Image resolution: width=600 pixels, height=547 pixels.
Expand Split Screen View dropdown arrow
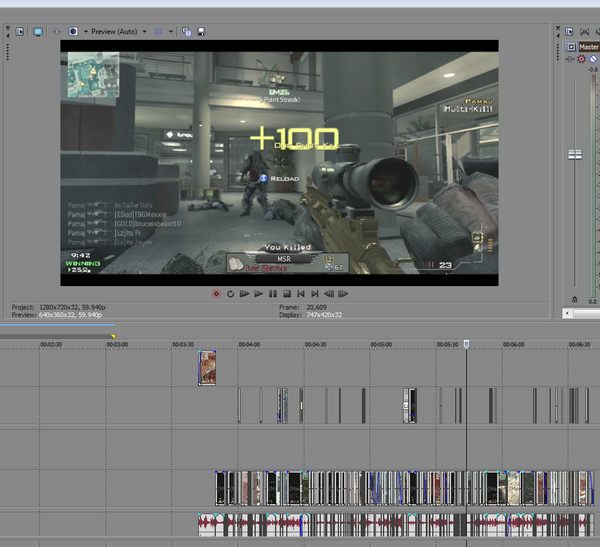coord(85,31)
